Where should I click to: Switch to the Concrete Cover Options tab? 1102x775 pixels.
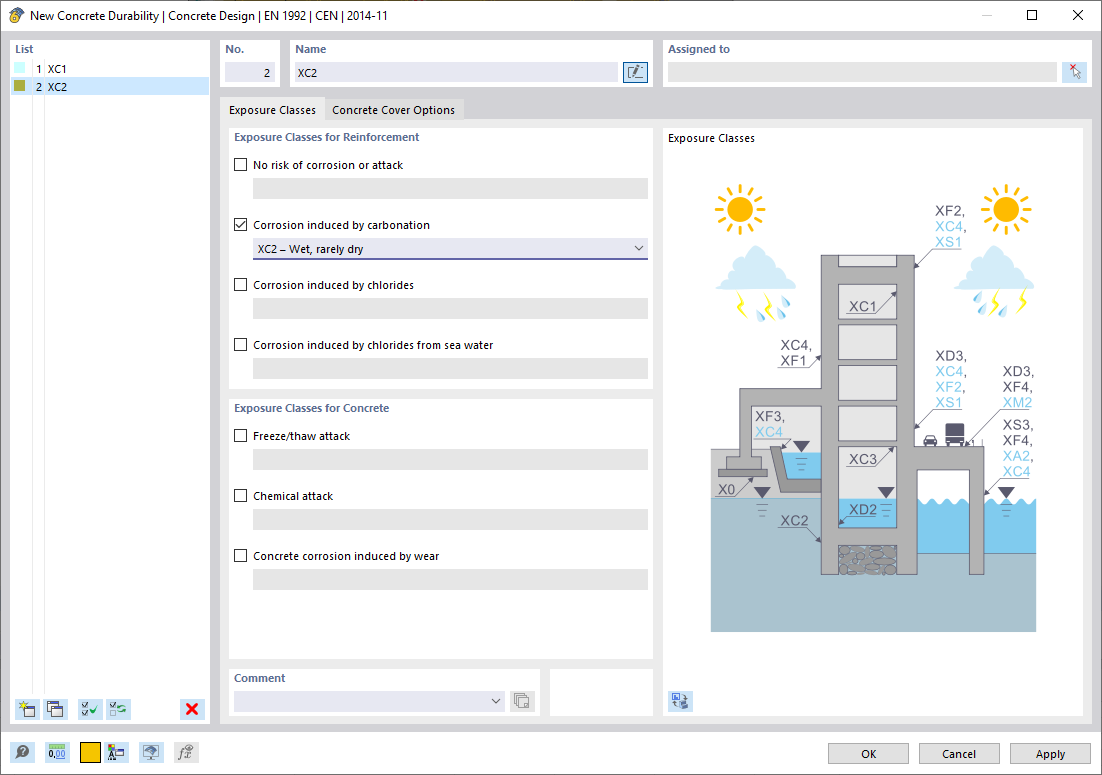(x=393, y=110)
